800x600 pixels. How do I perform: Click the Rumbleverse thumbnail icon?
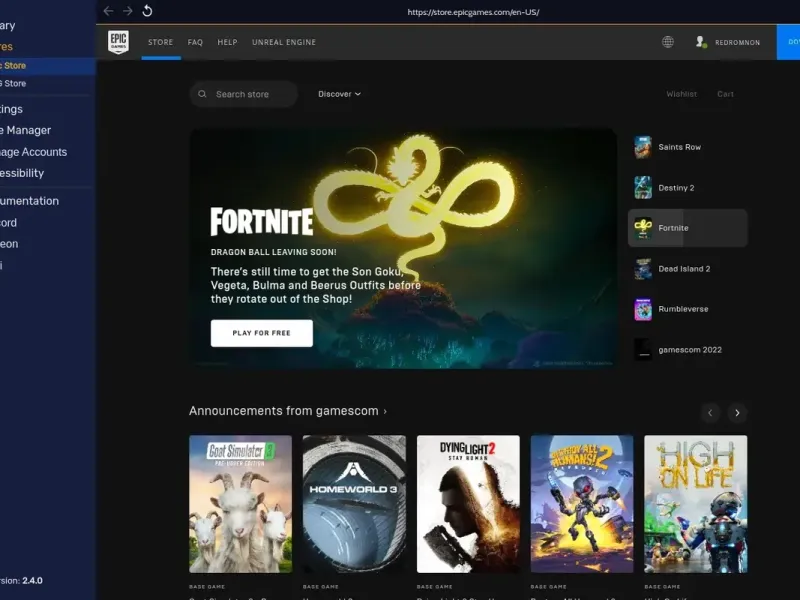pyautogui.click(x=643, y=309)
